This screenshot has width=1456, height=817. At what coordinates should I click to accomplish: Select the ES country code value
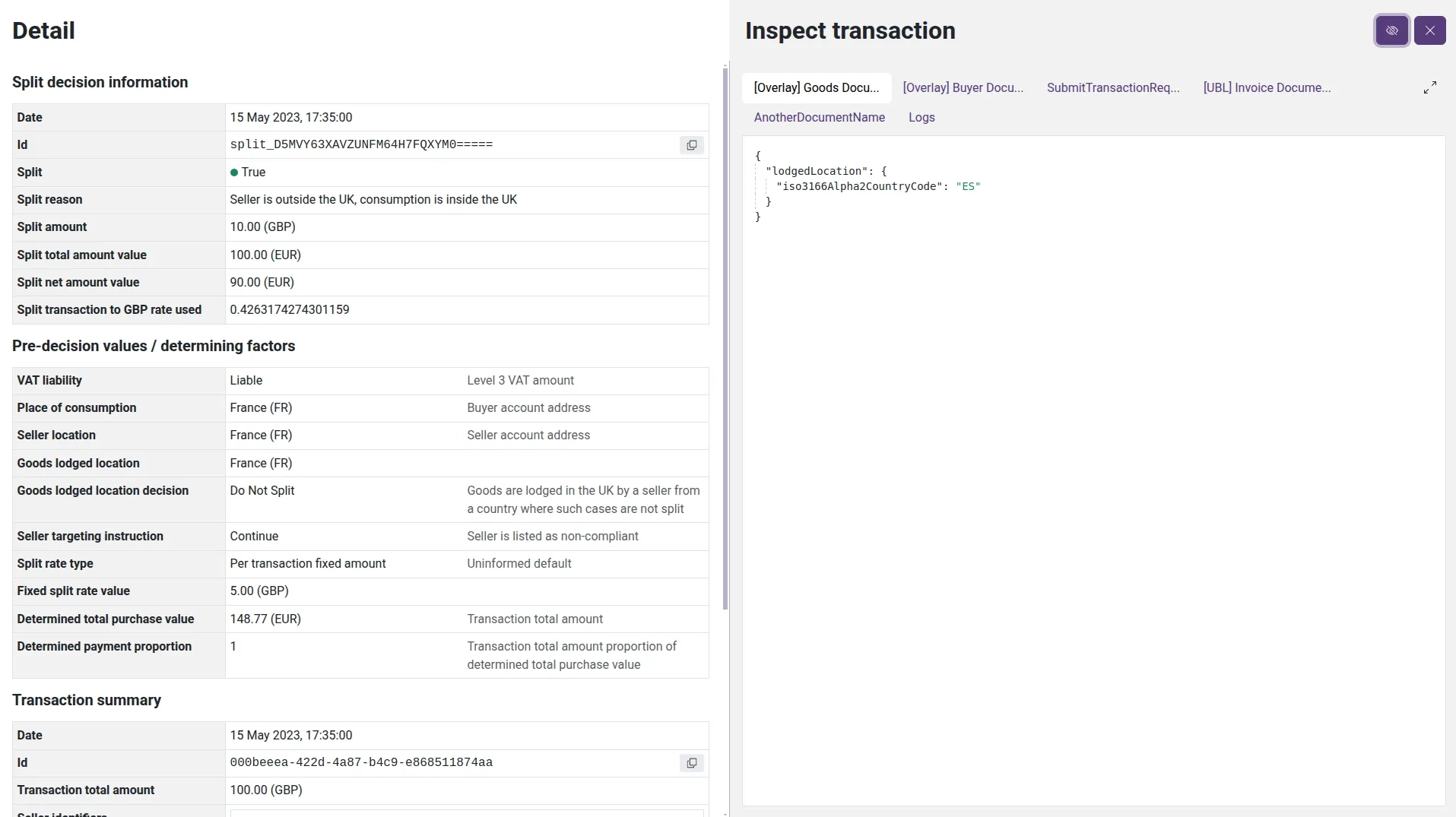(x=969, y=186)
